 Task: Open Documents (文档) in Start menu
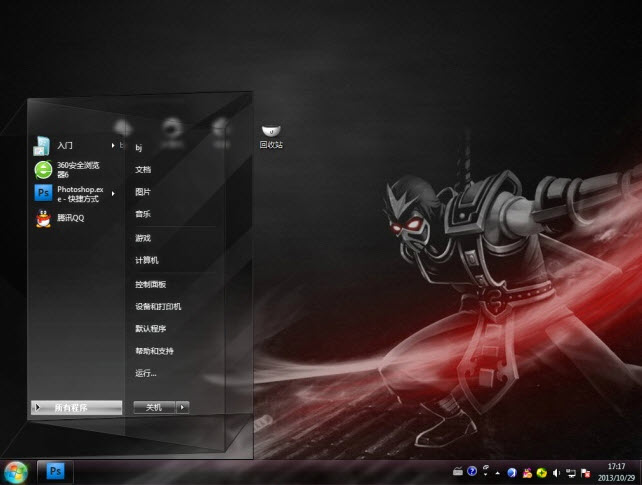143,169
